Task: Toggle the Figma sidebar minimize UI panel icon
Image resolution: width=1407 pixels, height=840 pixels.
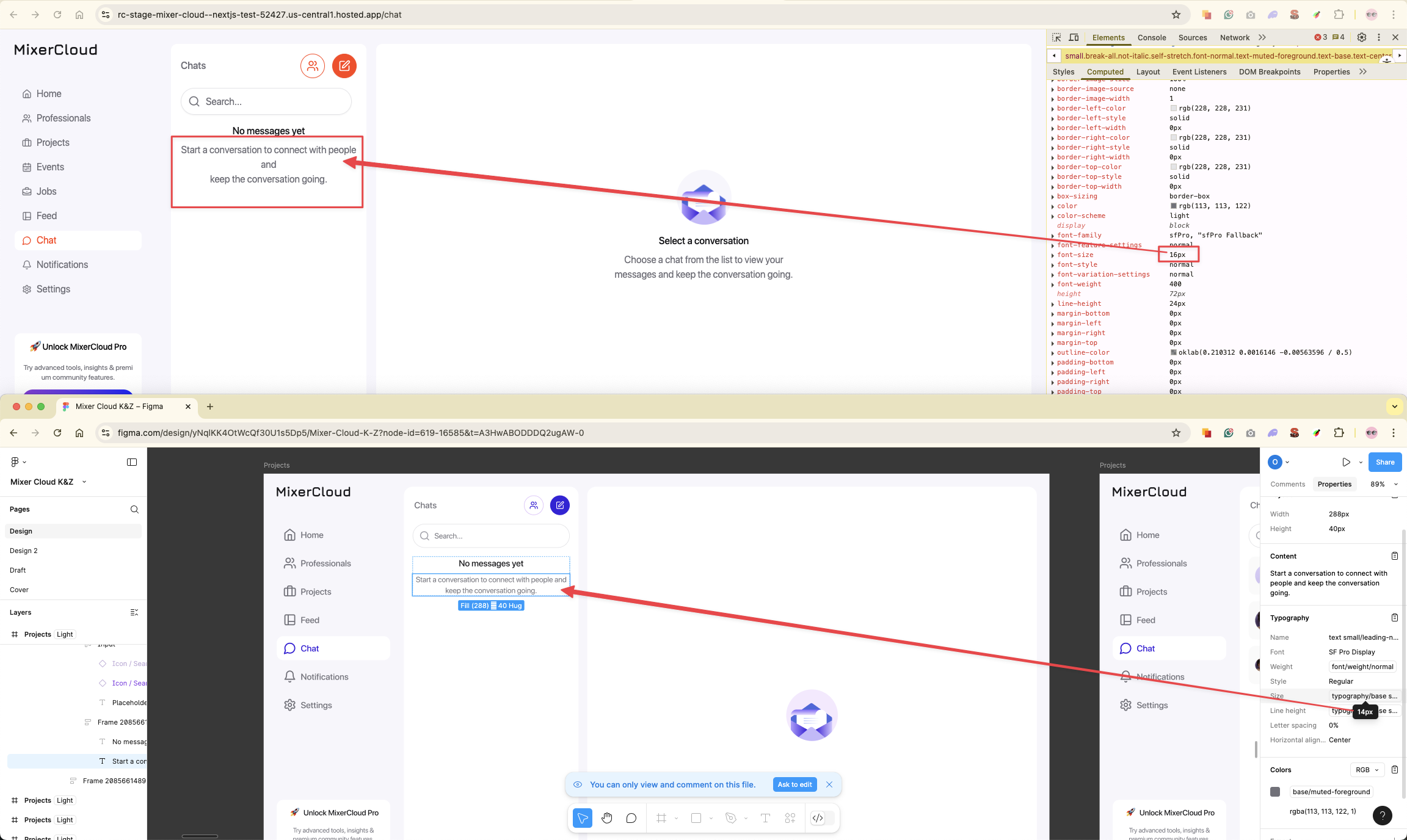Action: tap(132, 462)
